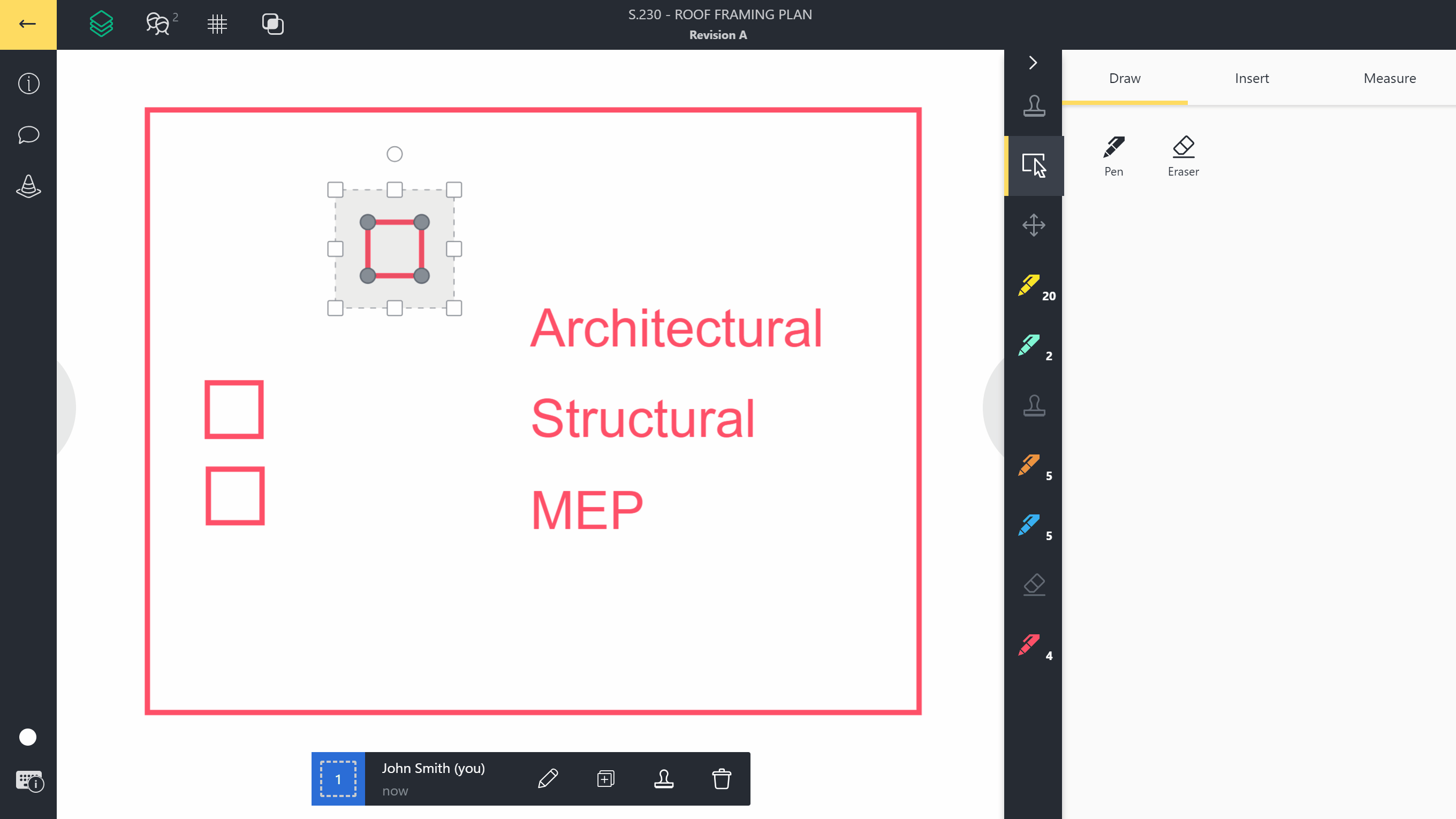Select the move pan tool
Screen dimensions: 1456x819
coord(1034,225)
